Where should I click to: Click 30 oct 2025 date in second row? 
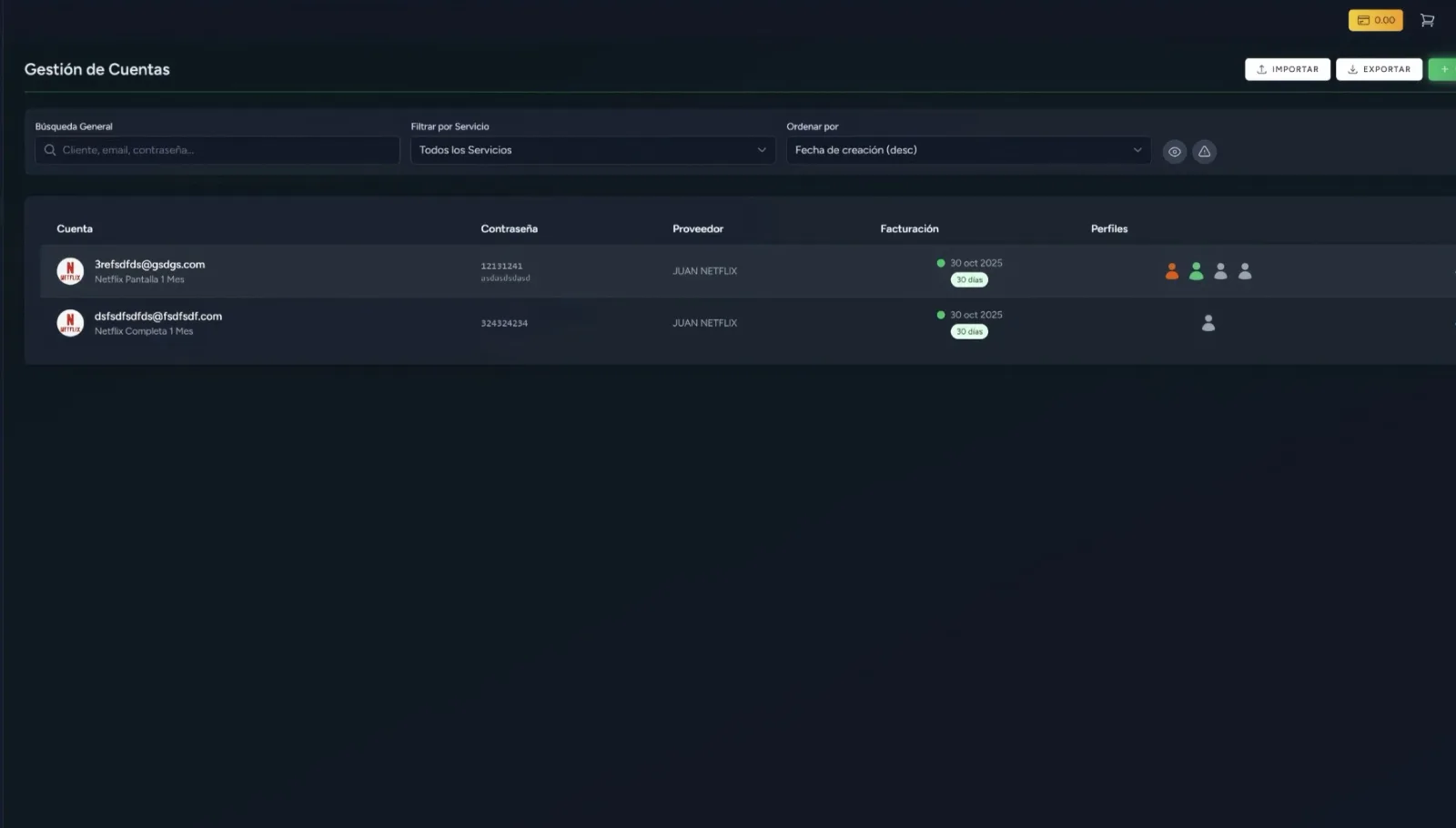976,315
